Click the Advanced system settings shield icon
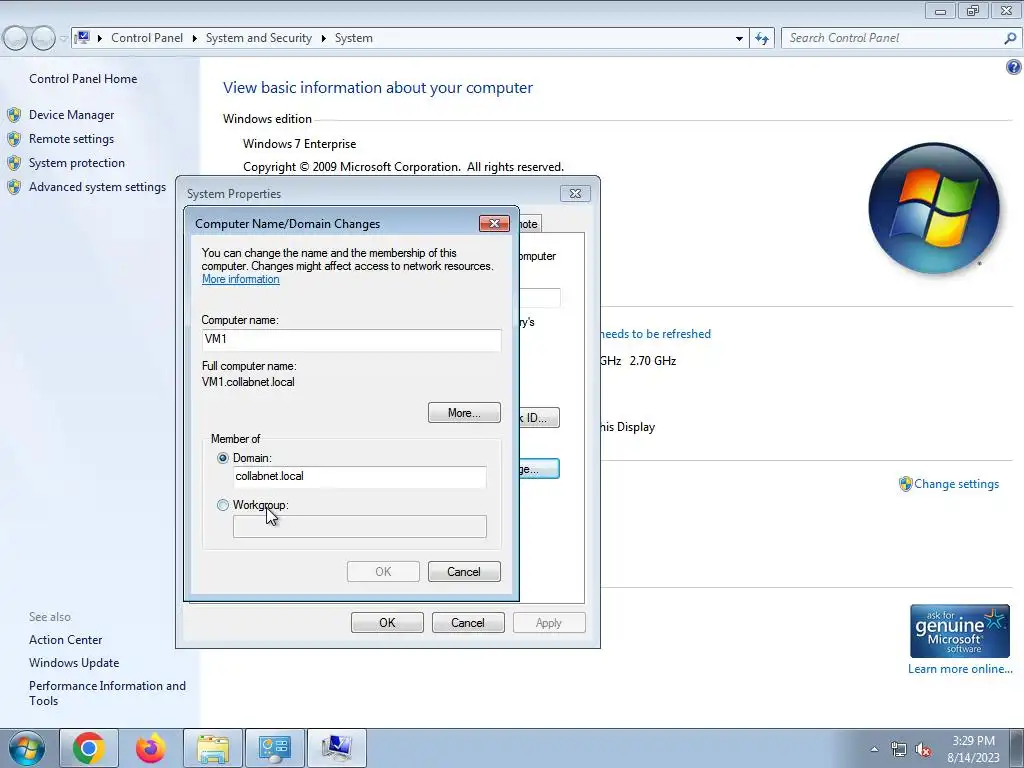Screen dimensions: 1024x768 coord(14,187)
